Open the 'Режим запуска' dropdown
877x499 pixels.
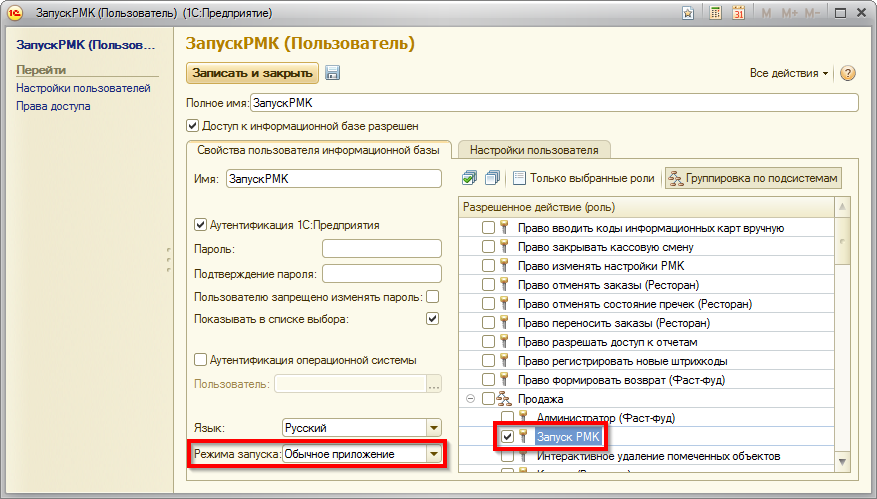[x=433, y=455]
